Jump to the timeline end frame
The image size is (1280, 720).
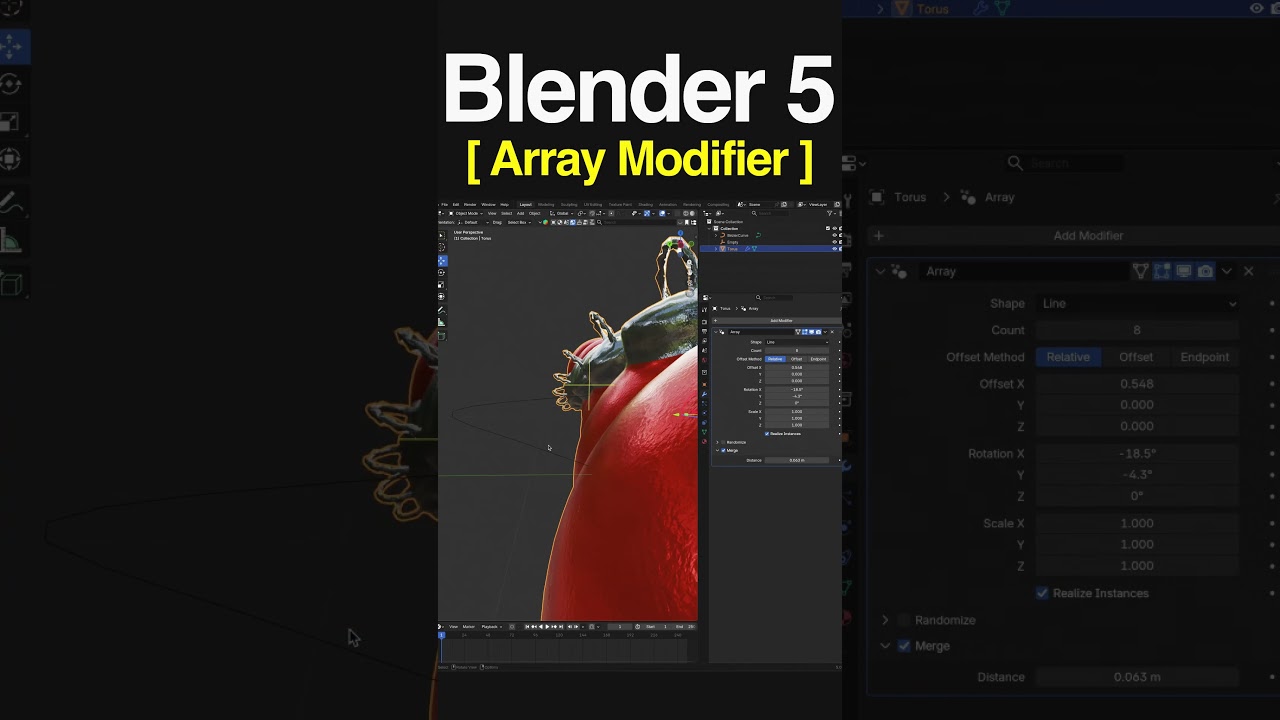click(561, 627)
